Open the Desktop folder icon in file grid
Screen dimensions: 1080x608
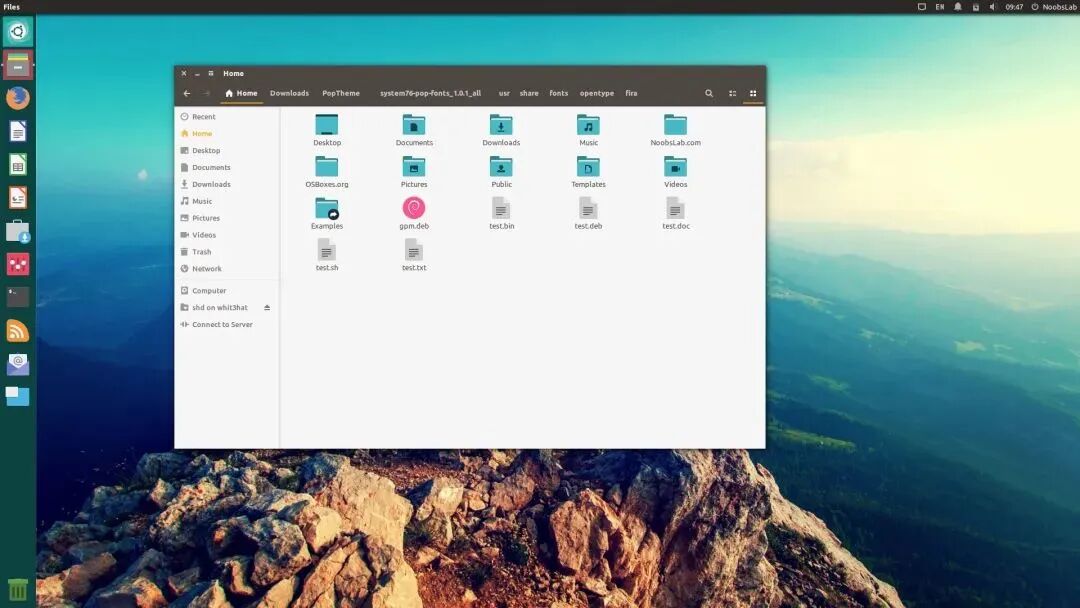coord(326,125)
